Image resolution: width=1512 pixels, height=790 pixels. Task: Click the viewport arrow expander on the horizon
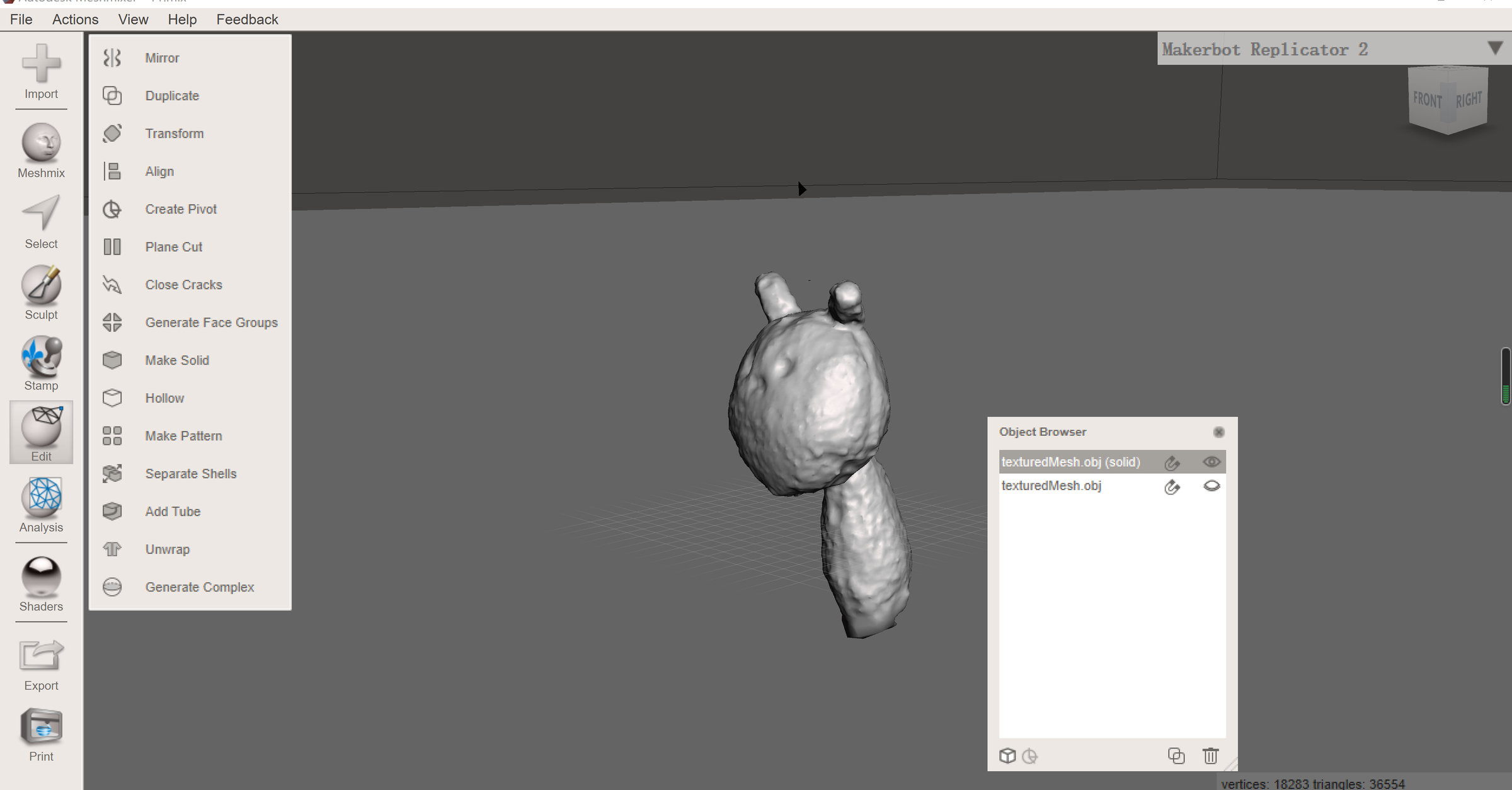[801, 189]
